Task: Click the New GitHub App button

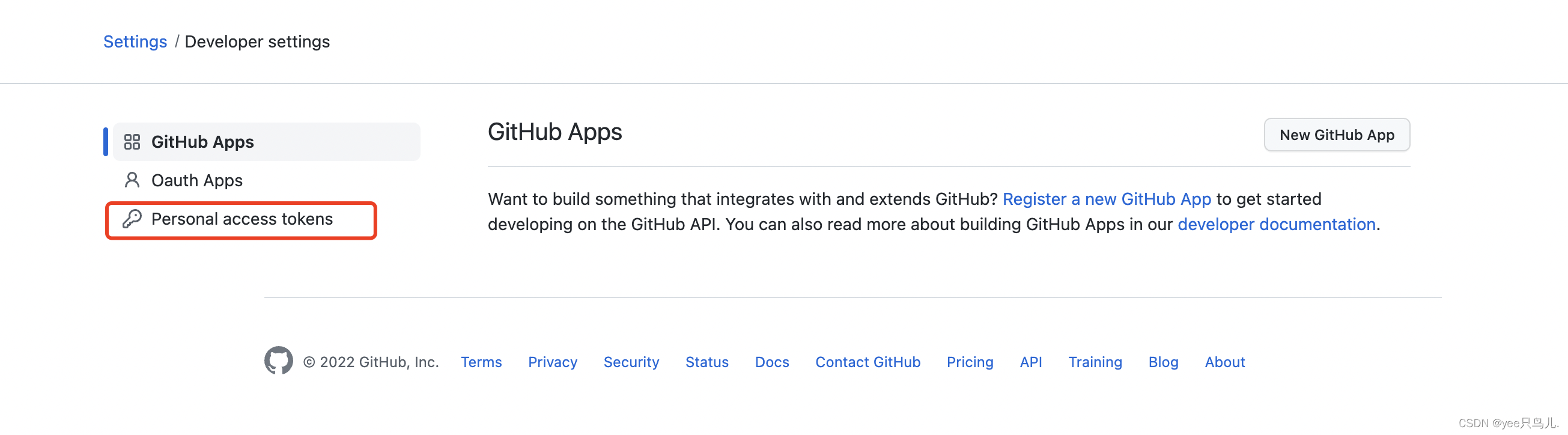Action: tap(1337, 135)
